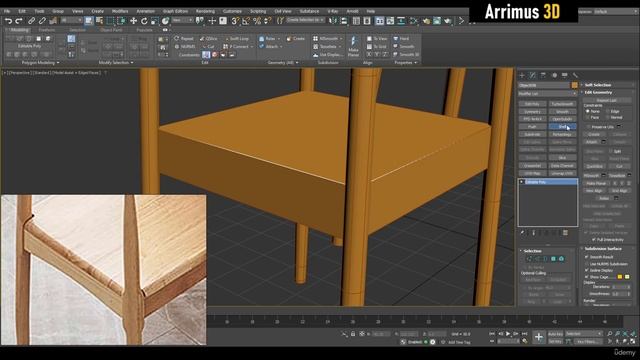Screen dimensions: 640x360
Task: Open the Rendering menu
Action: point(205,11)
